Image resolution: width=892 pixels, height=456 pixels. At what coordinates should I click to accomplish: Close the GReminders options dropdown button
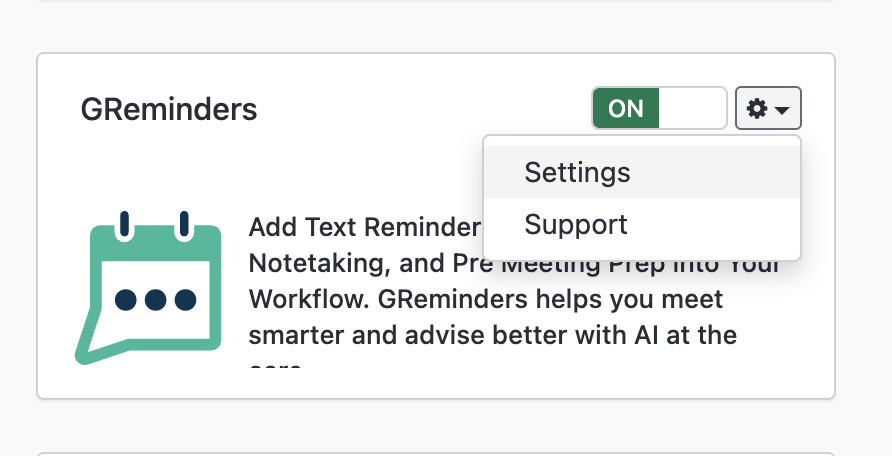[x=768, y=109]
